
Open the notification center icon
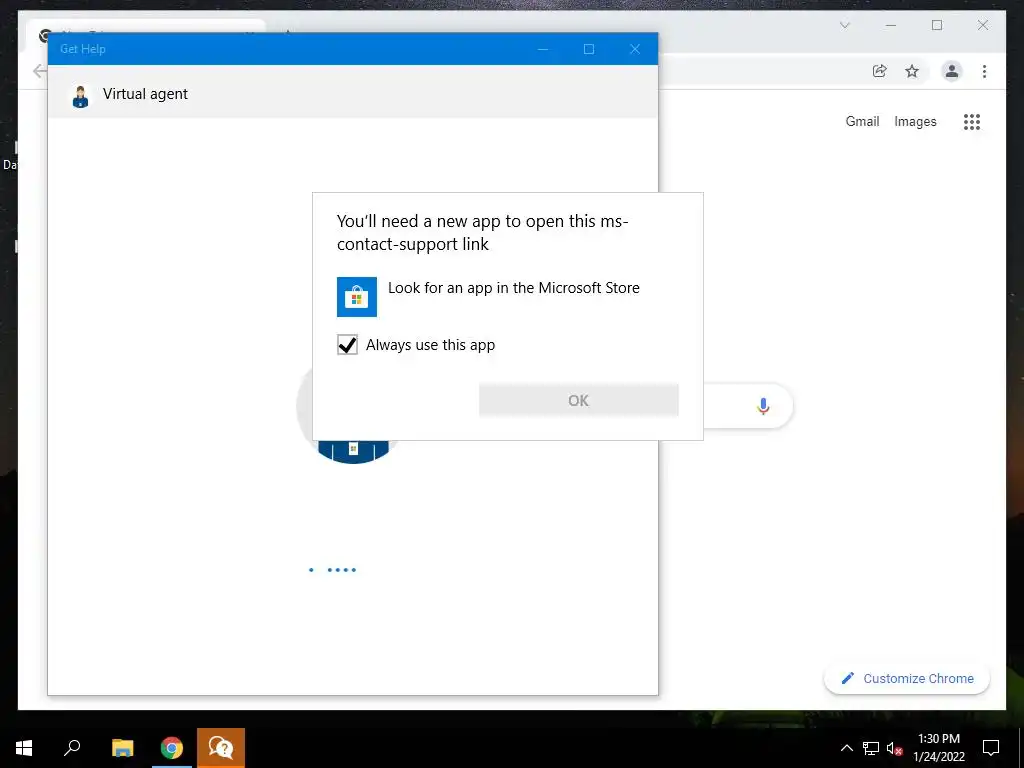991,748
